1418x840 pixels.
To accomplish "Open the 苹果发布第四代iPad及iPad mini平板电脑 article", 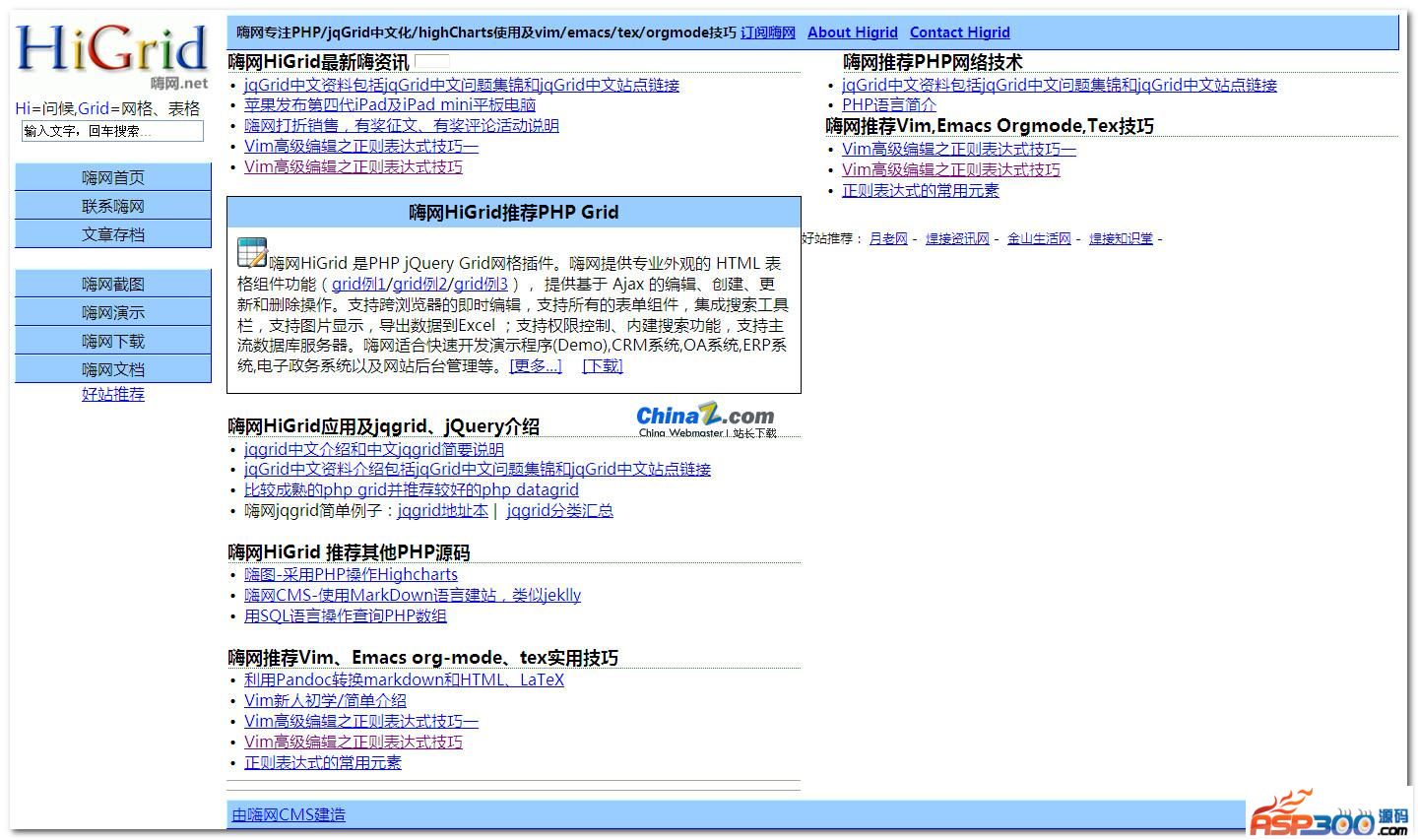I will [390, 104].
